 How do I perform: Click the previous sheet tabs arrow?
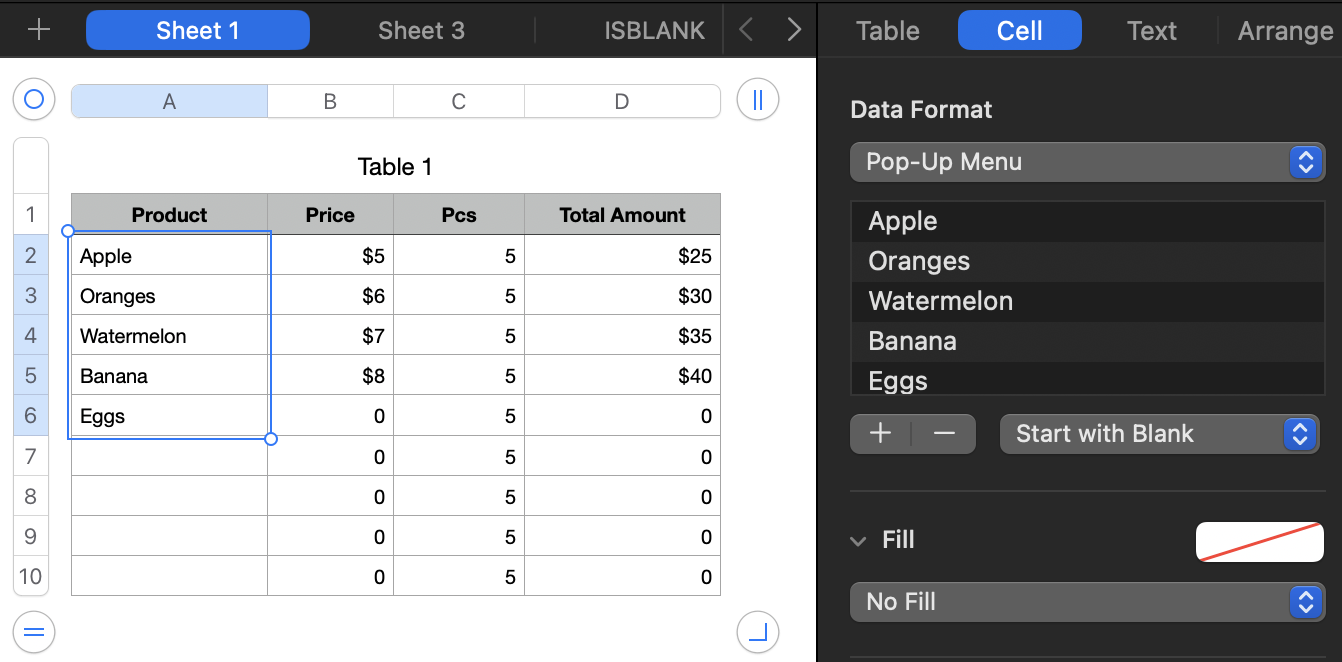click(x=746, y=30)
